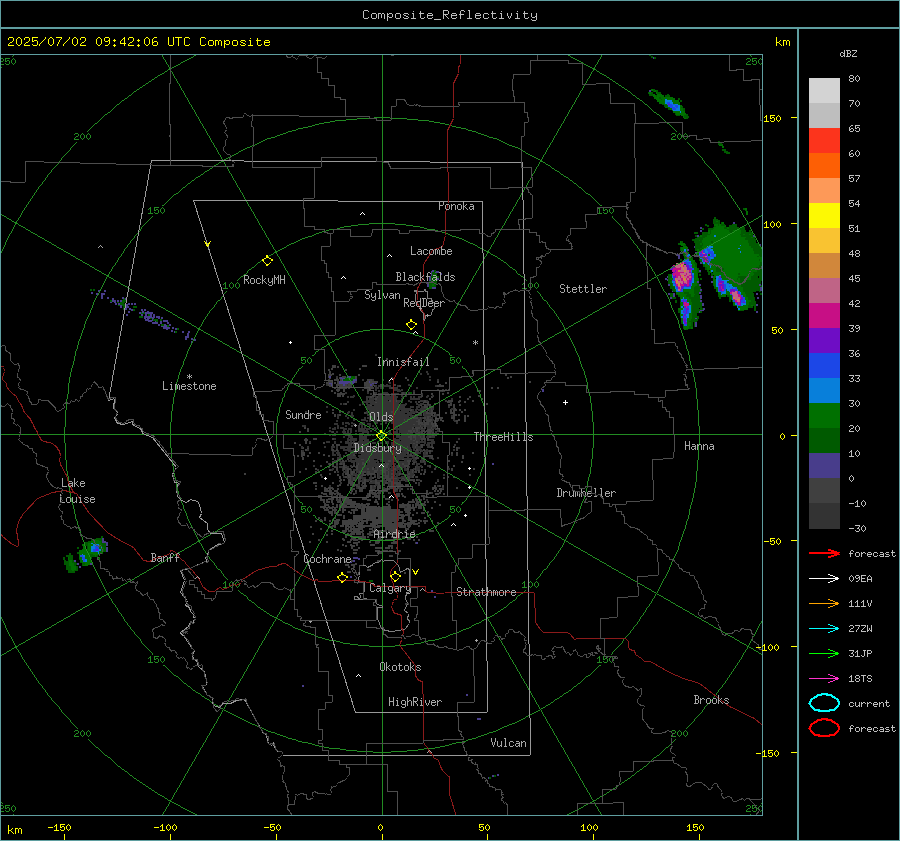Viewport: 900px width, 841px height.
Task: Click the Limestone label
Action: pos(189,386)
